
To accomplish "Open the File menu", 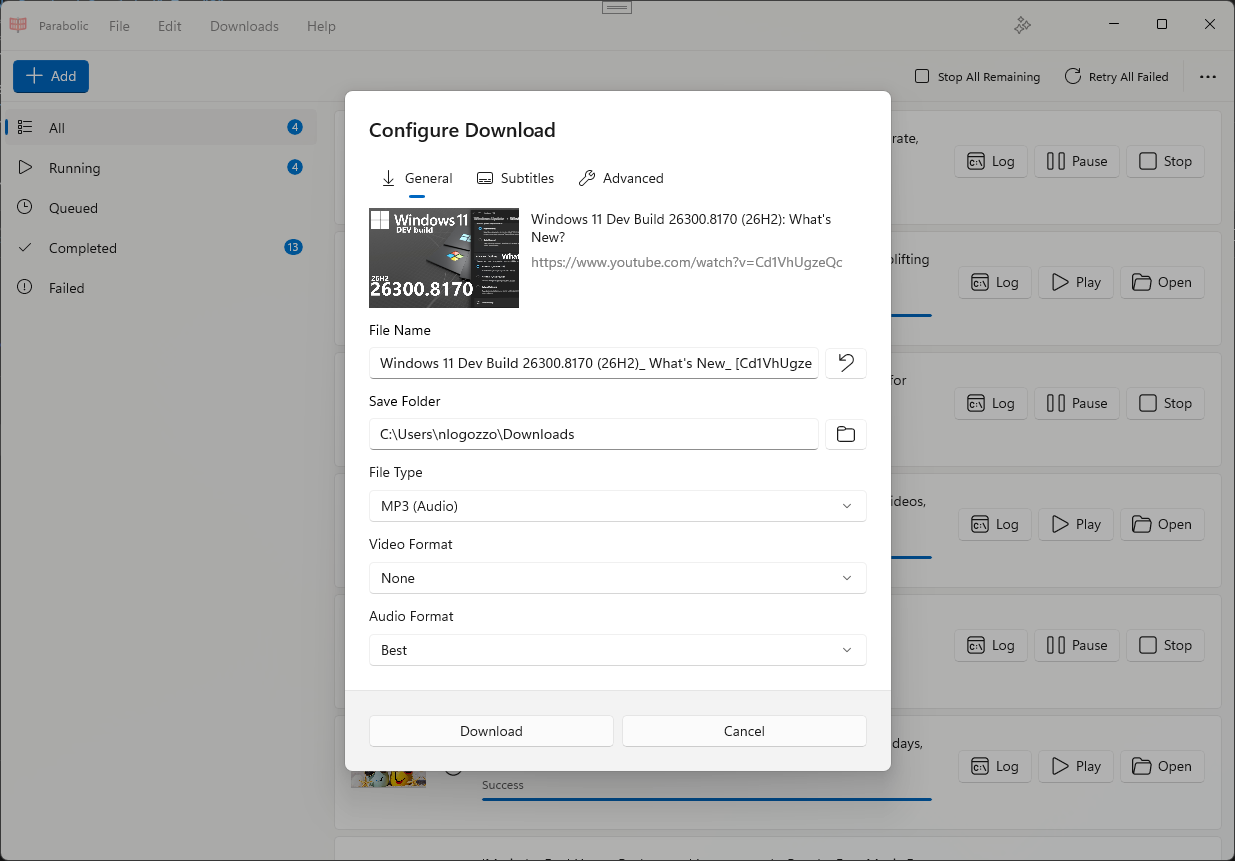I will [x=119, y=26].
